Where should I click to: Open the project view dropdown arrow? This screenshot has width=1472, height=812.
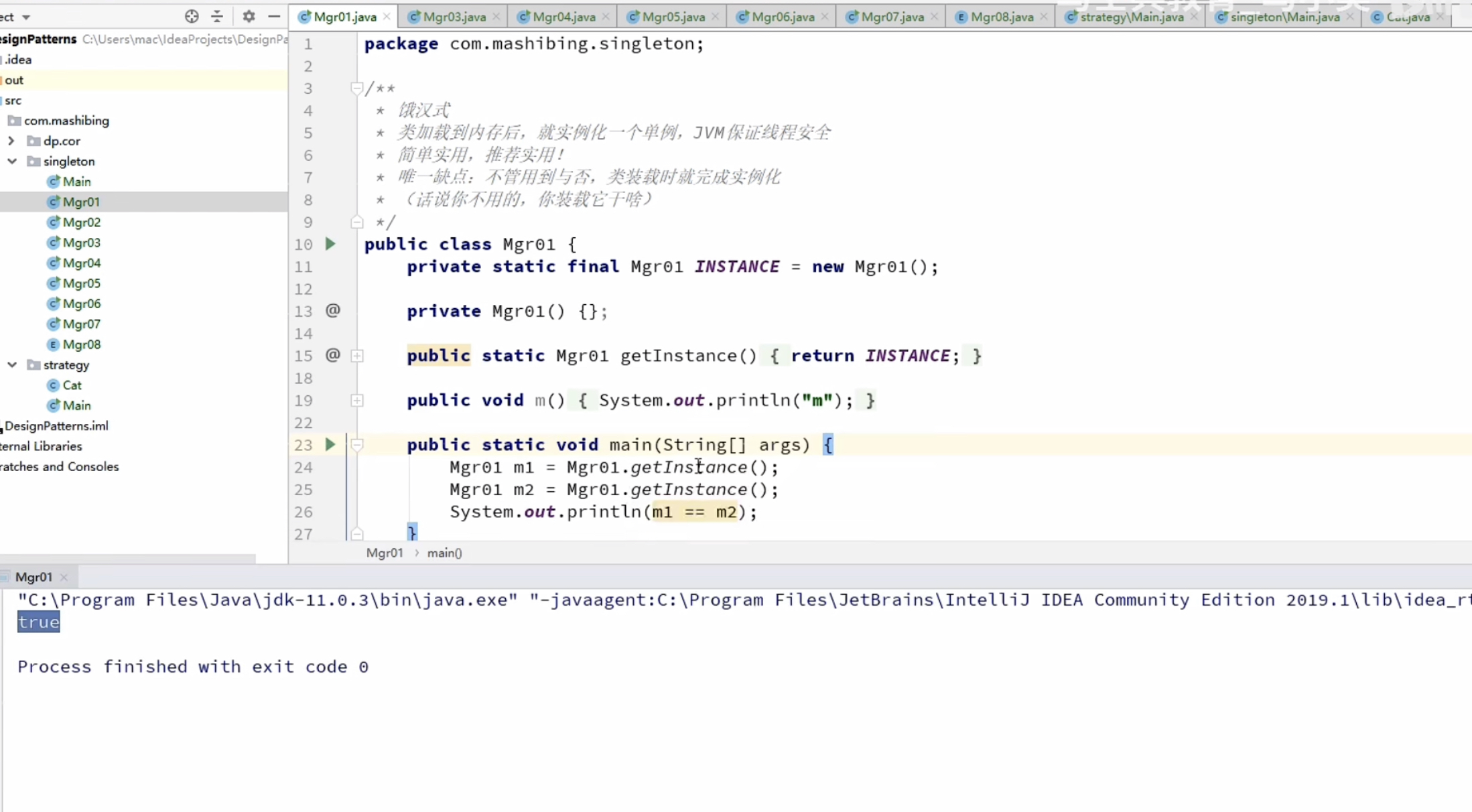point(26,17)
